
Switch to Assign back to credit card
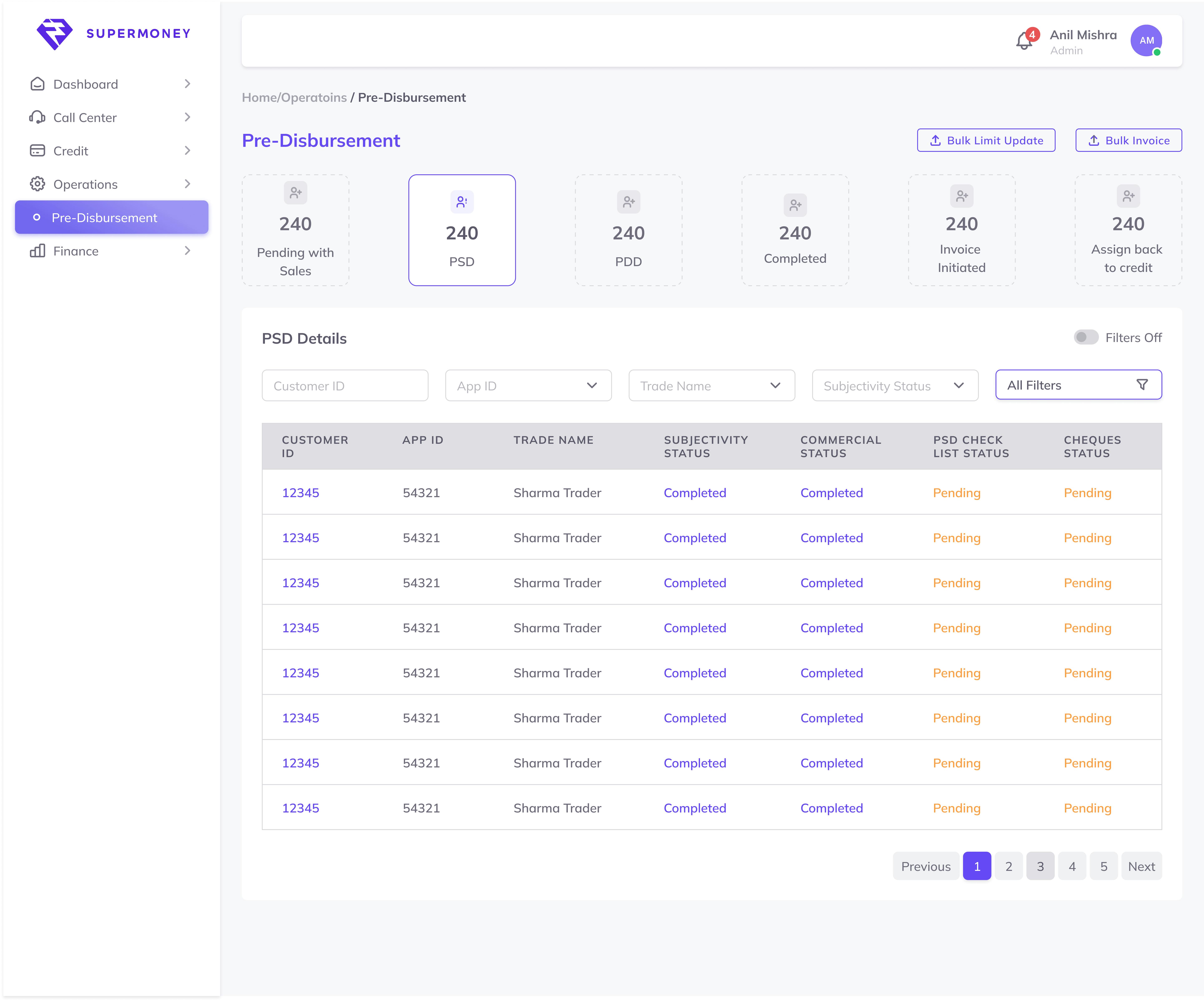(1128, 230)
